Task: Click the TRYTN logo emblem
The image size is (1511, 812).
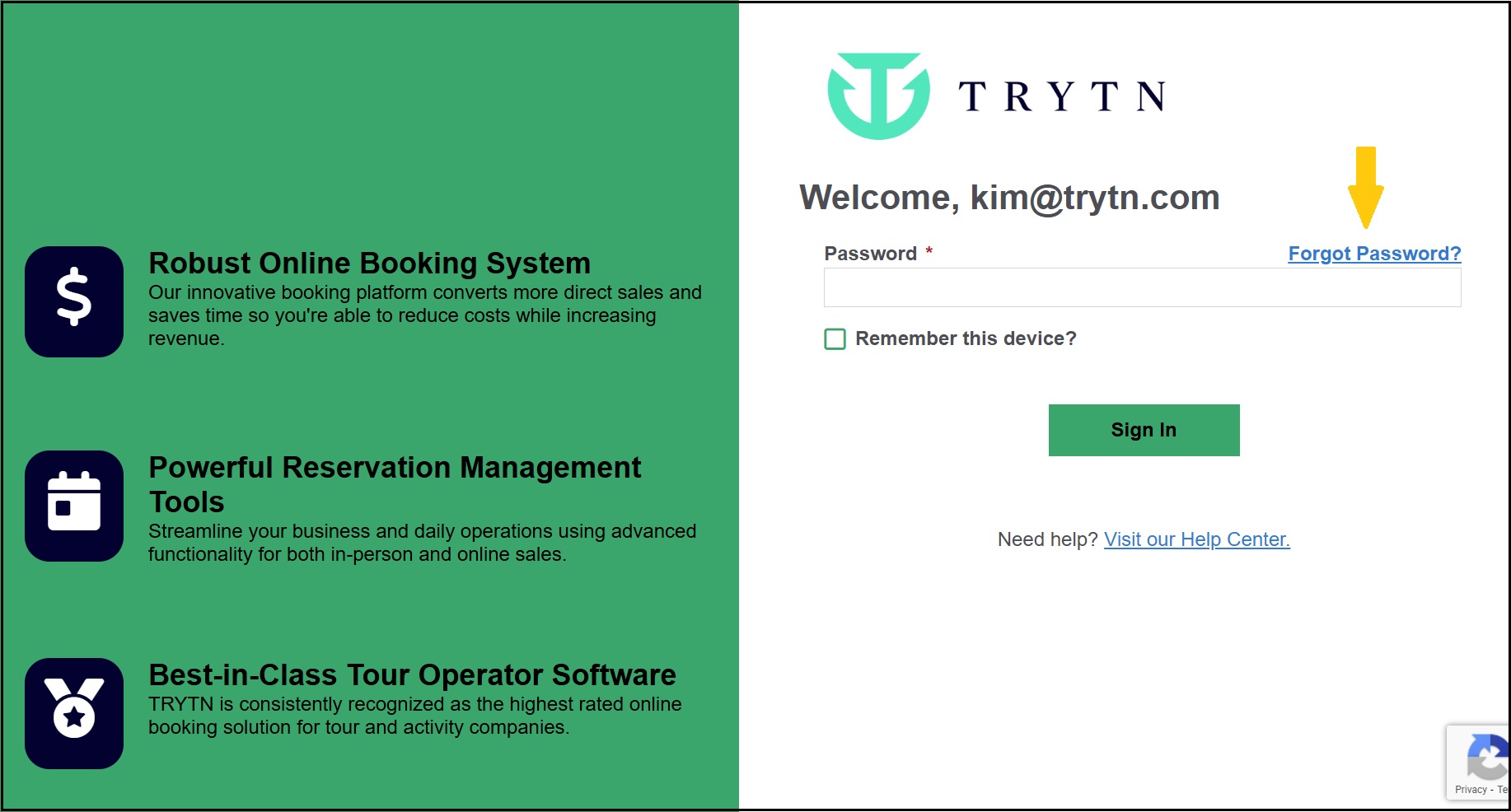Action: [879, 96]
